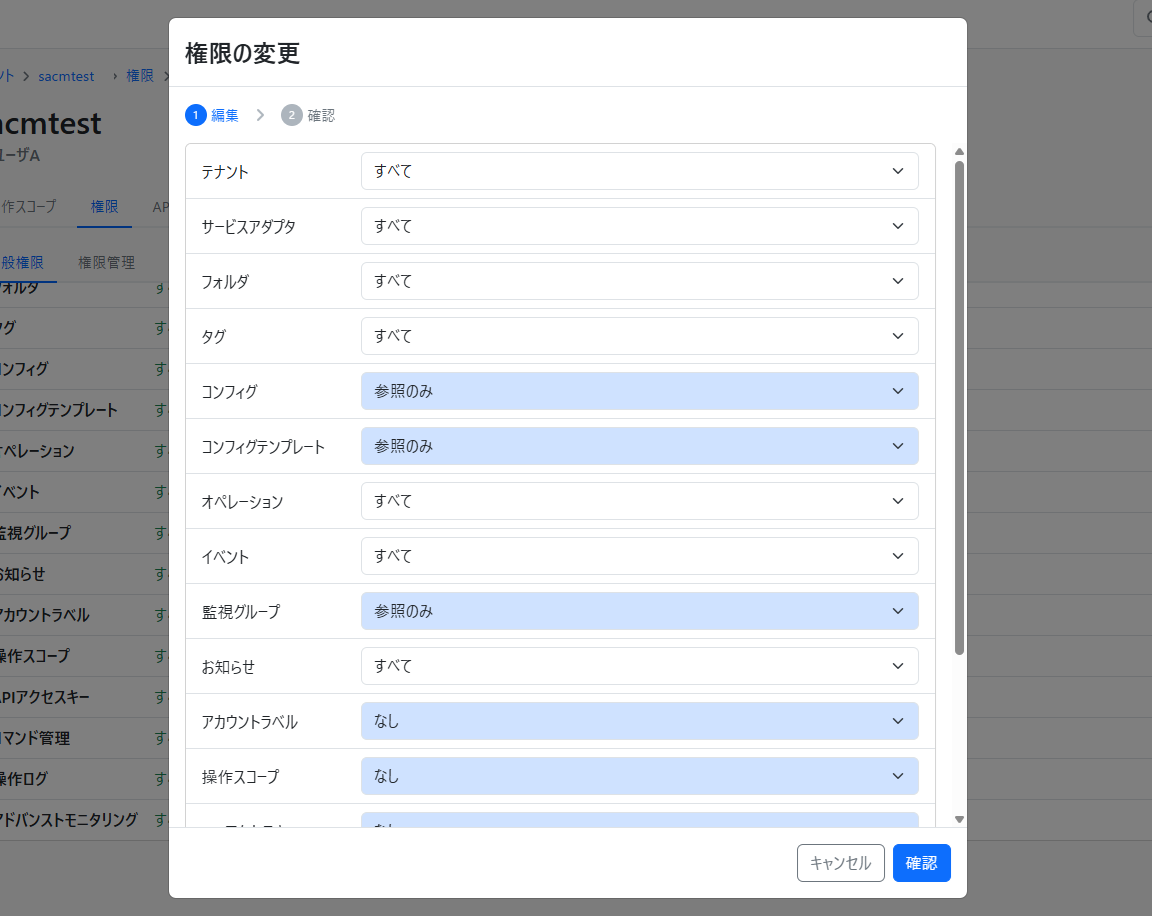Image resolution: width=1152 pixels, height=916 pixels.
Task: Click the タグ dropdown chevron icon
Action: [897, 336]
